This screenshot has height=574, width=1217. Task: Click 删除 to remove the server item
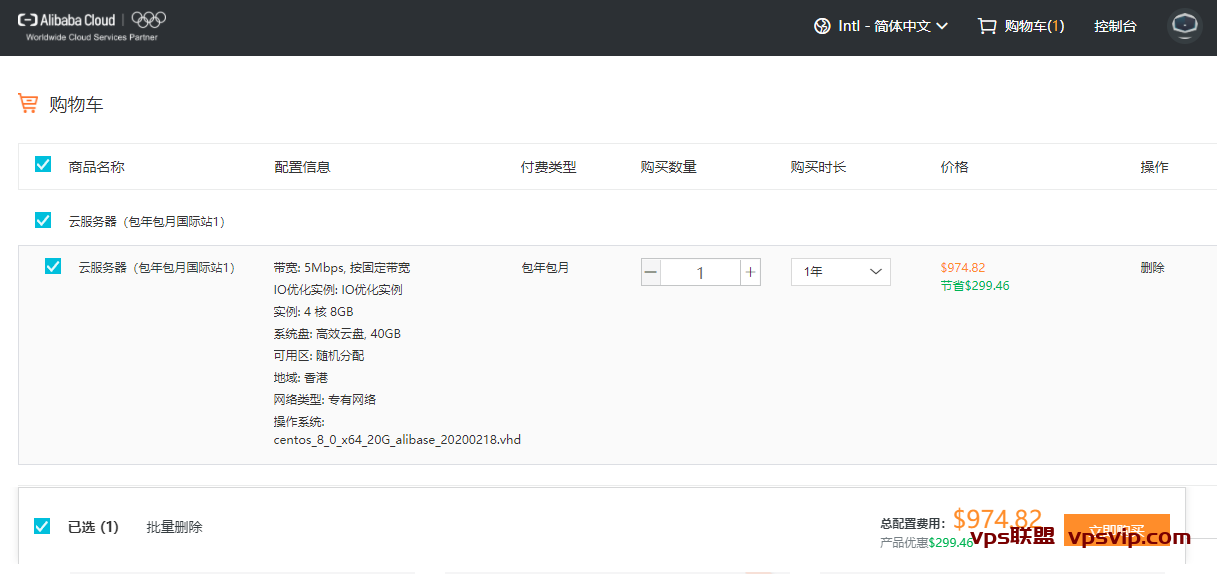point(1152,267)
